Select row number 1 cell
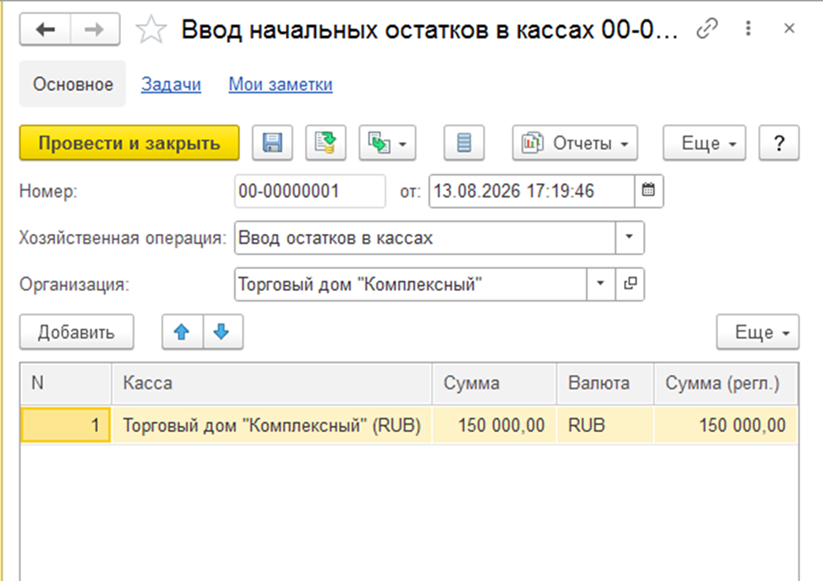The height and width of the screenshot is (581, 823). [66, 425]
